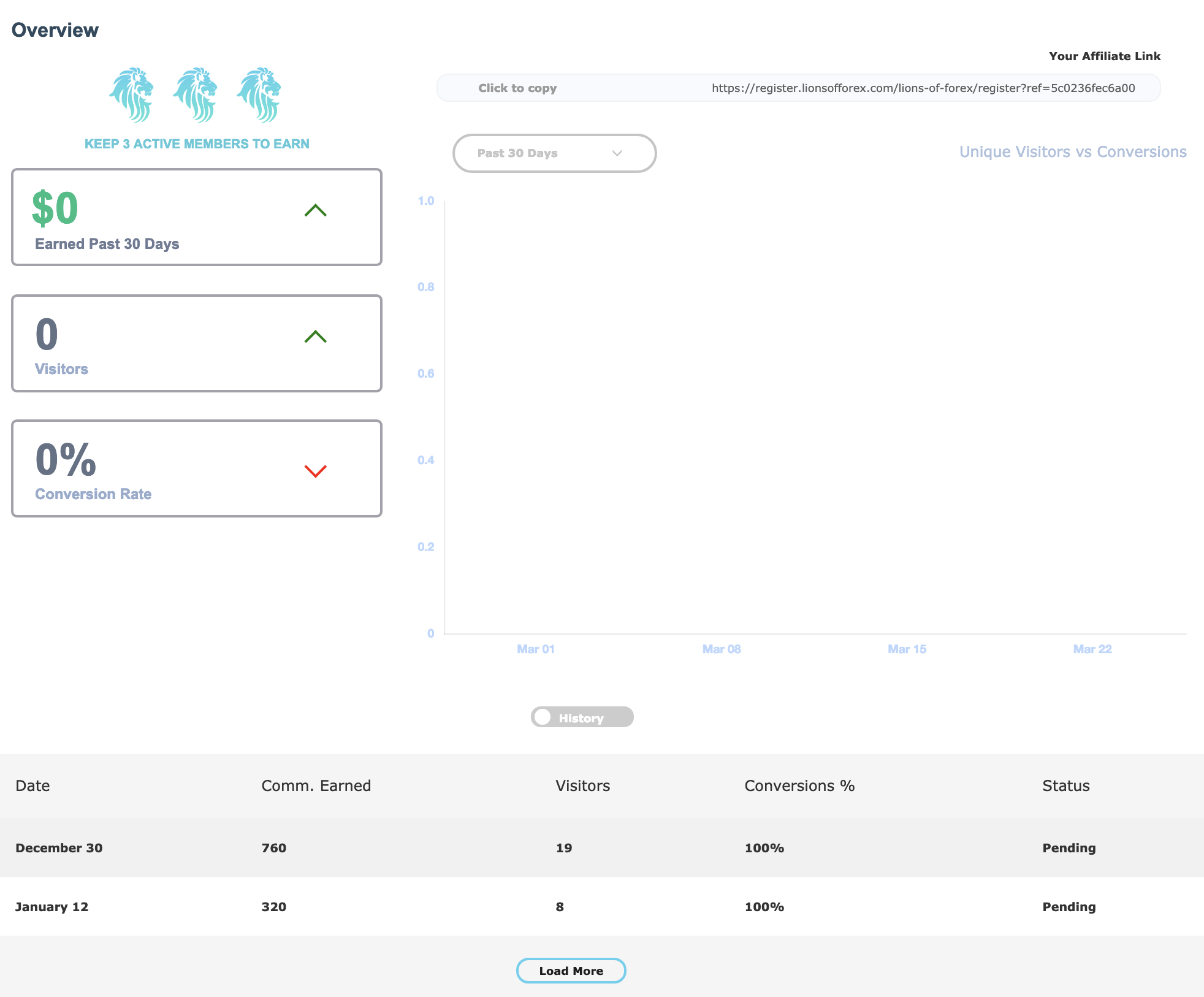The width and height of the screenshot is (1204, 997).
Task: Click red down arrow on Conversion Rate
Action: point(316,471)
